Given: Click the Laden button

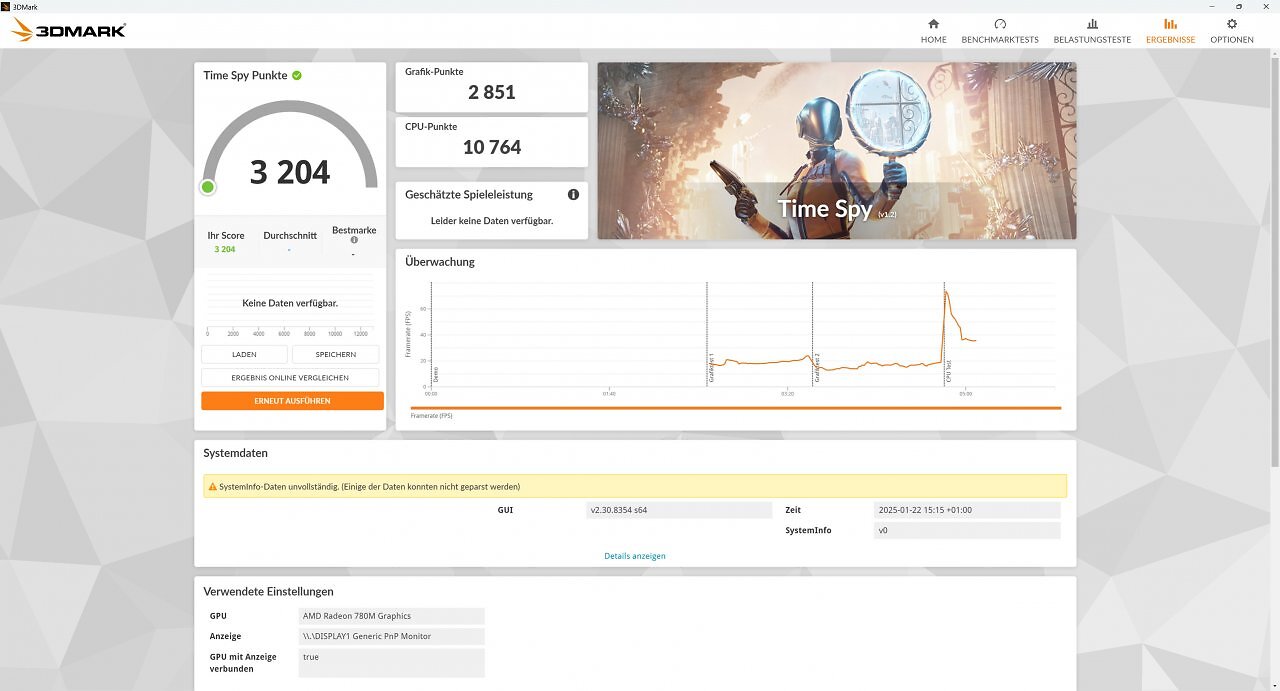Looking at the screenshot, I should tap(244, 354).
